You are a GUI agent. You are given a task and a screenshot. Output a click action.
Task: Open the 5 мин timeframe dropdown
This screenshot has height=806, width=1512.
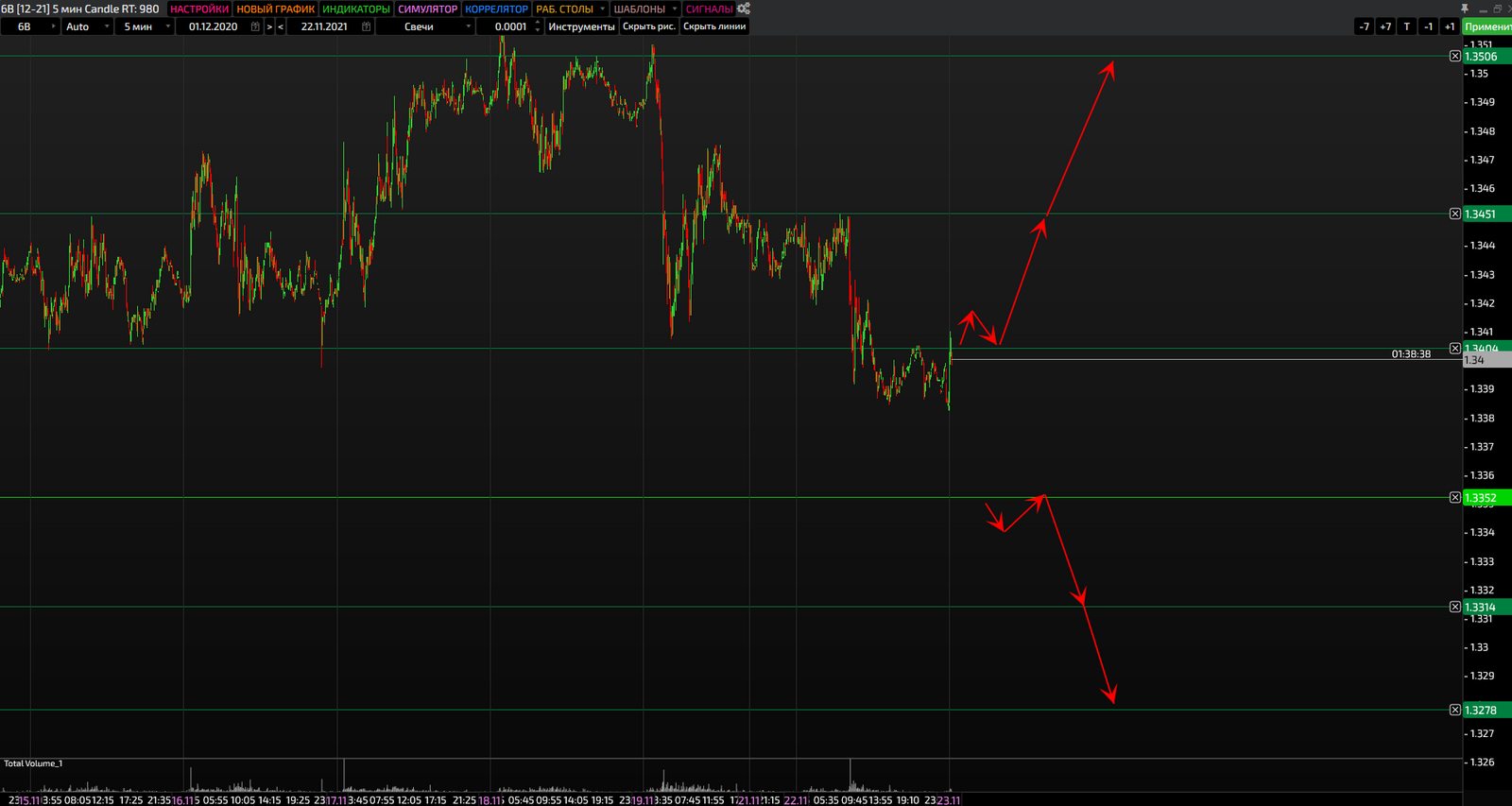click(x=146, y=26)
